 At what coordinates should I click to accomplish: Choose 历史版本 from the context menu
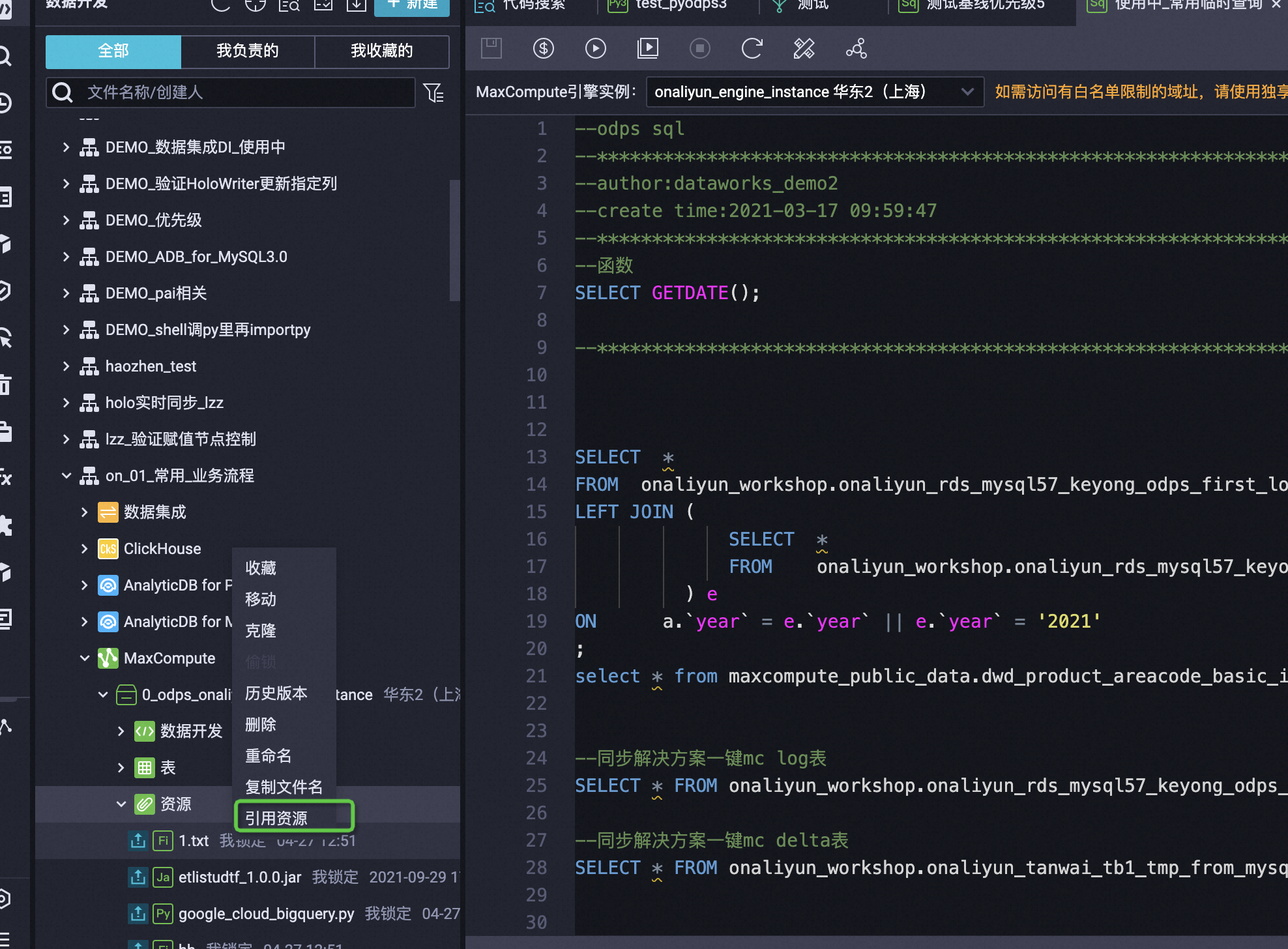[x=276, y=693]
